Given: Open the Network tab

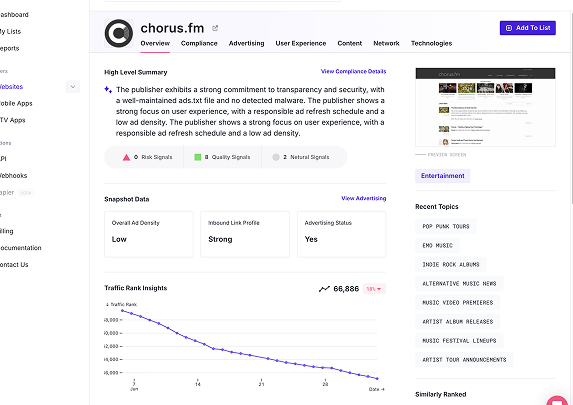Looking at the screenshot, I should coord(386,43).
